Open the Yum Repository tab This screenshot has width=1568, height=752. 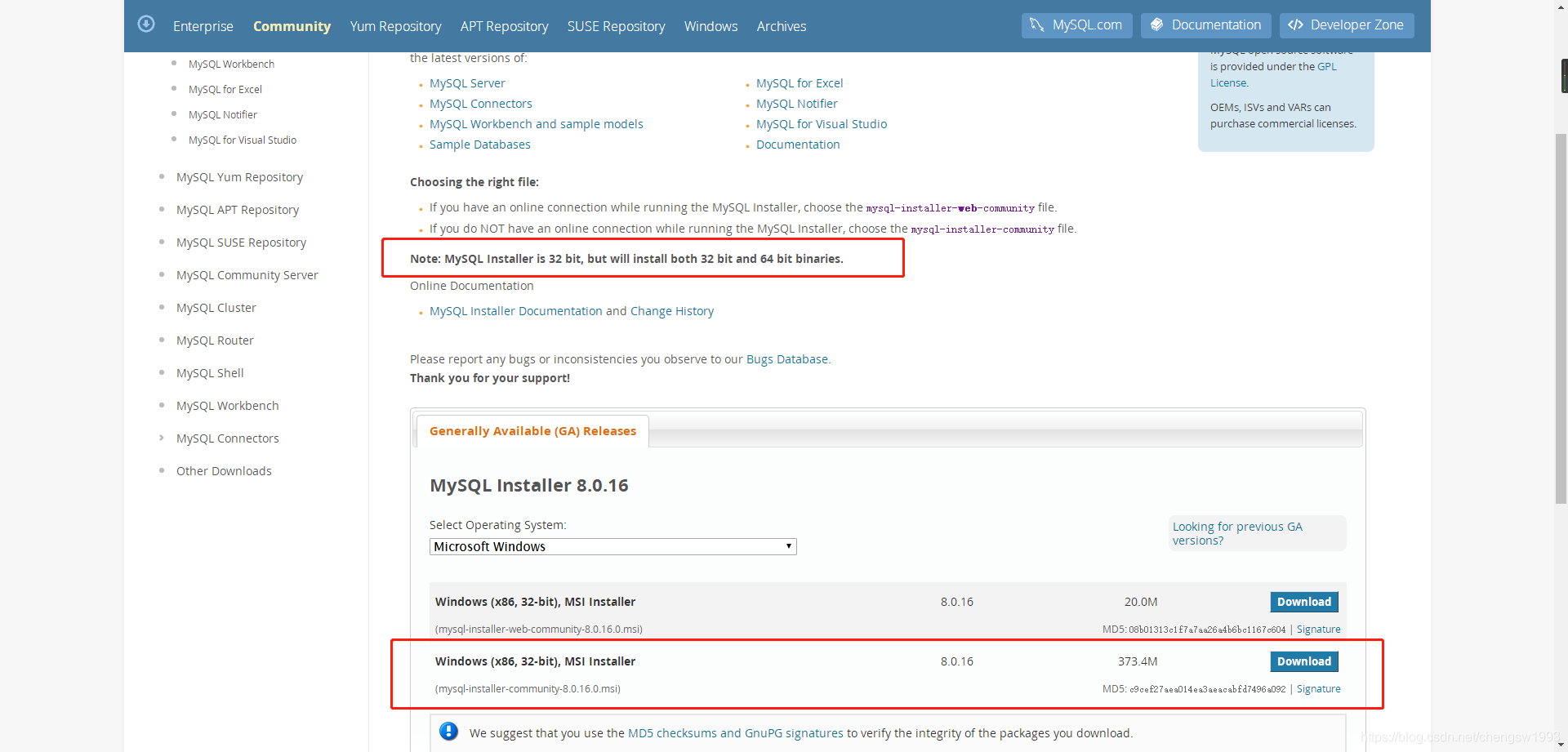pos(395,26)
